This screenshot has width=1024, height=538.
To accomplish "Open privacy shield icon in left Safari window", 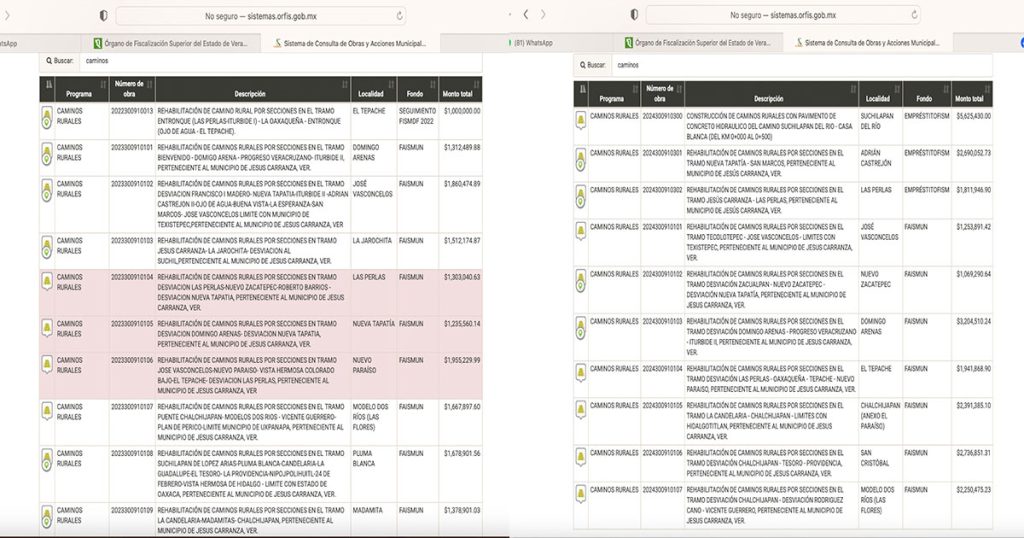I will point(103,16).
